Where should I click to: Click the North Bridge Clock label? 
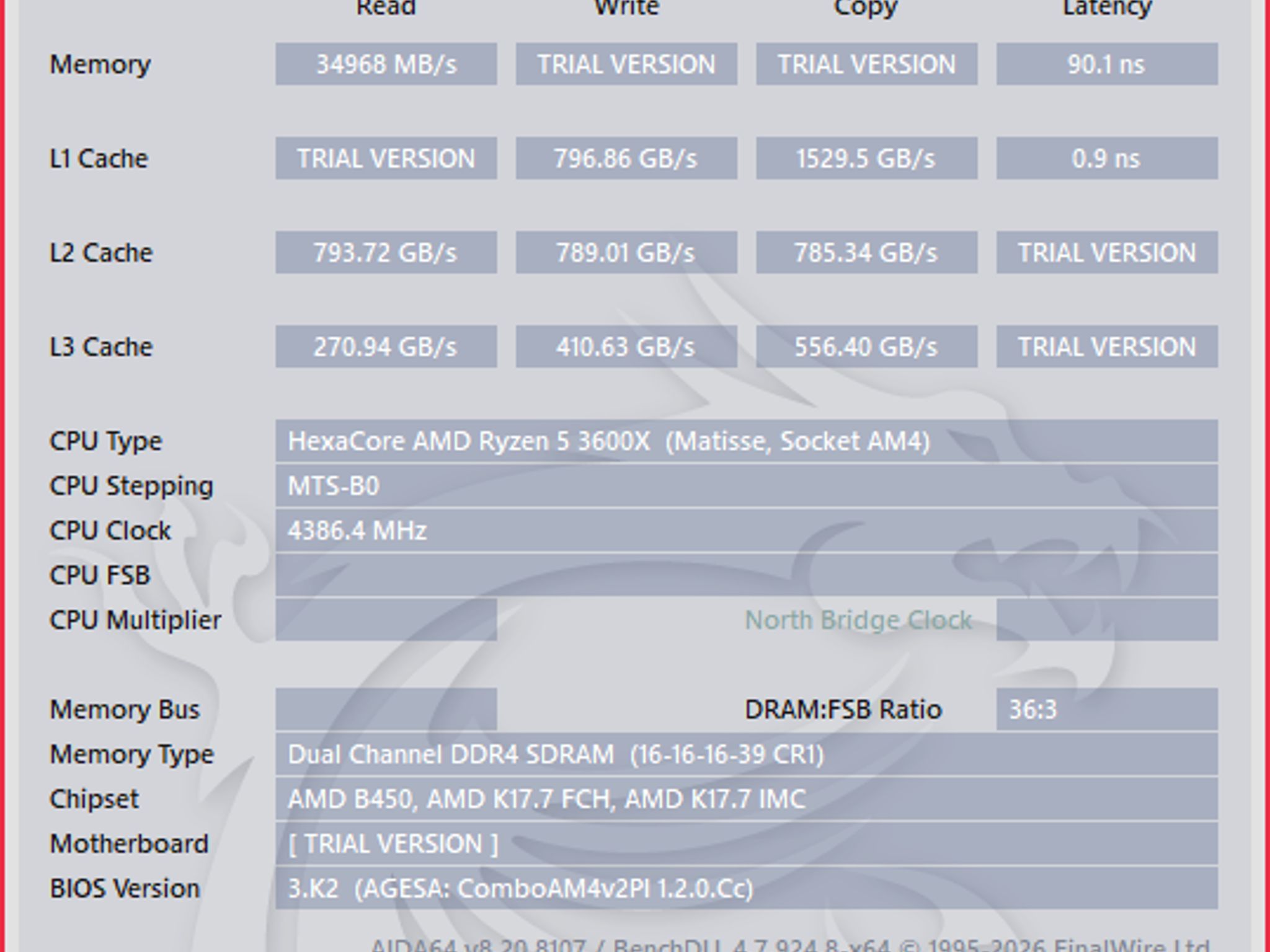click(858, 620)
